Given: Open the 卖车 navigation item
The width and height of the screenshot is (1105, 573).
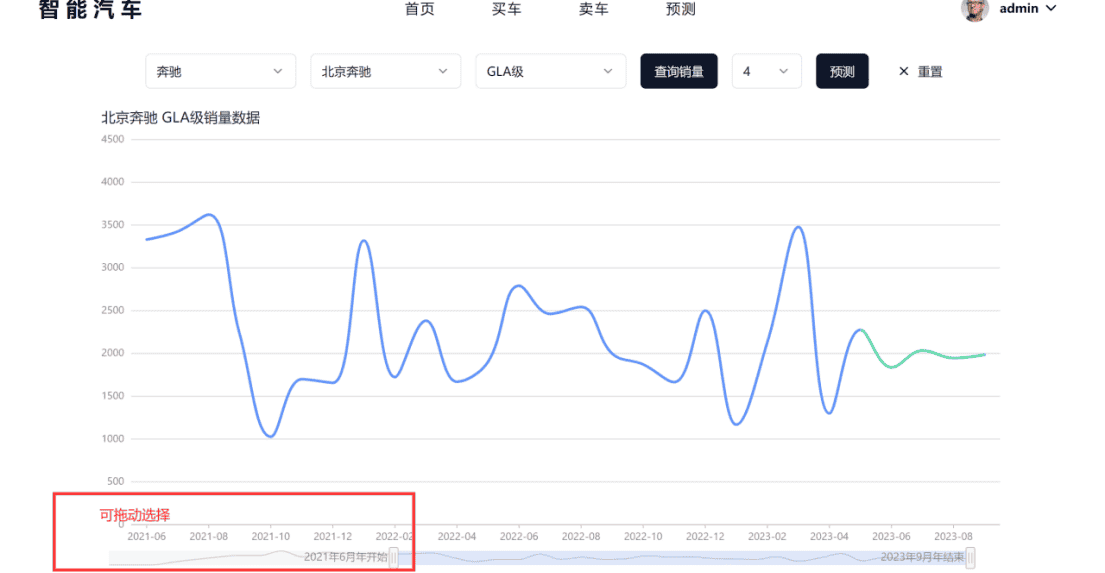Looking at the screenshot, I should (x=593, y=8).
